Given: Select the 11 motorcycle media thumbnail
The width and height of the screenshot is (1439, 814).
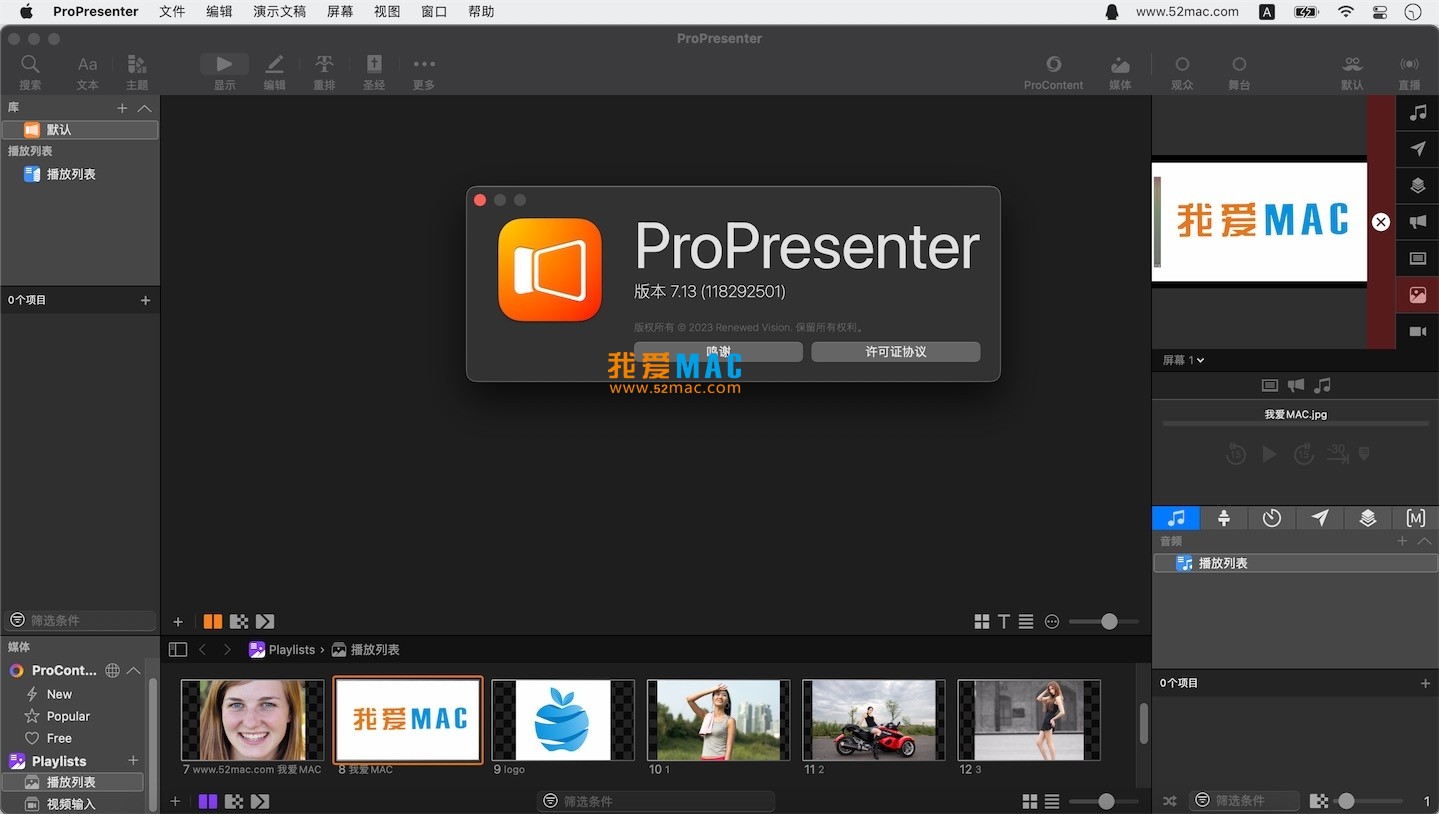Looking at the screenshot, I should click(874, 720).
